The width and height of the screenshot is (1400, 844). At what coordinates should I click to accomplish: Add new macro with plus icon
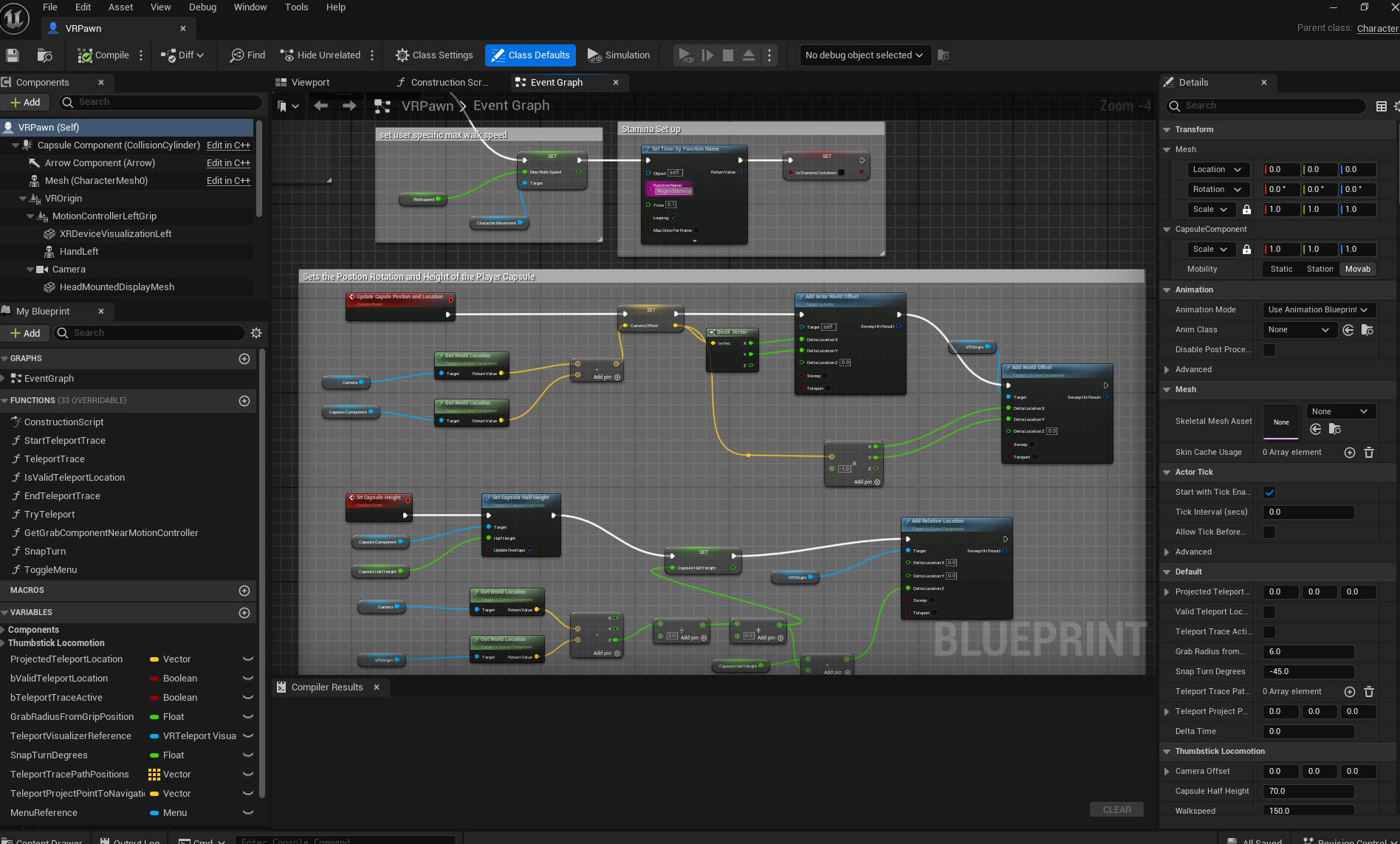244,591
